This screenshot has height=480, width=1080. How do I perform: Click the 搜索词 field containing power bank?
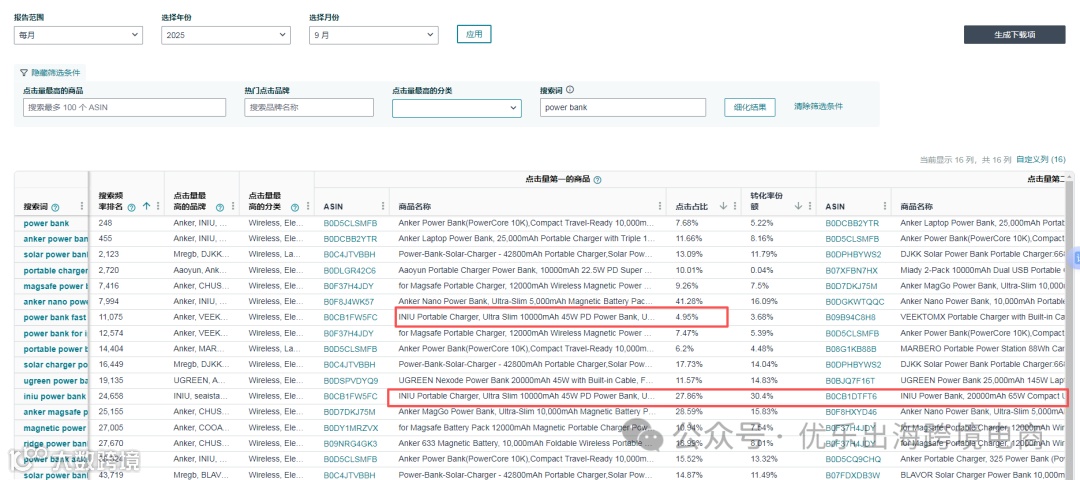point(623,107)
